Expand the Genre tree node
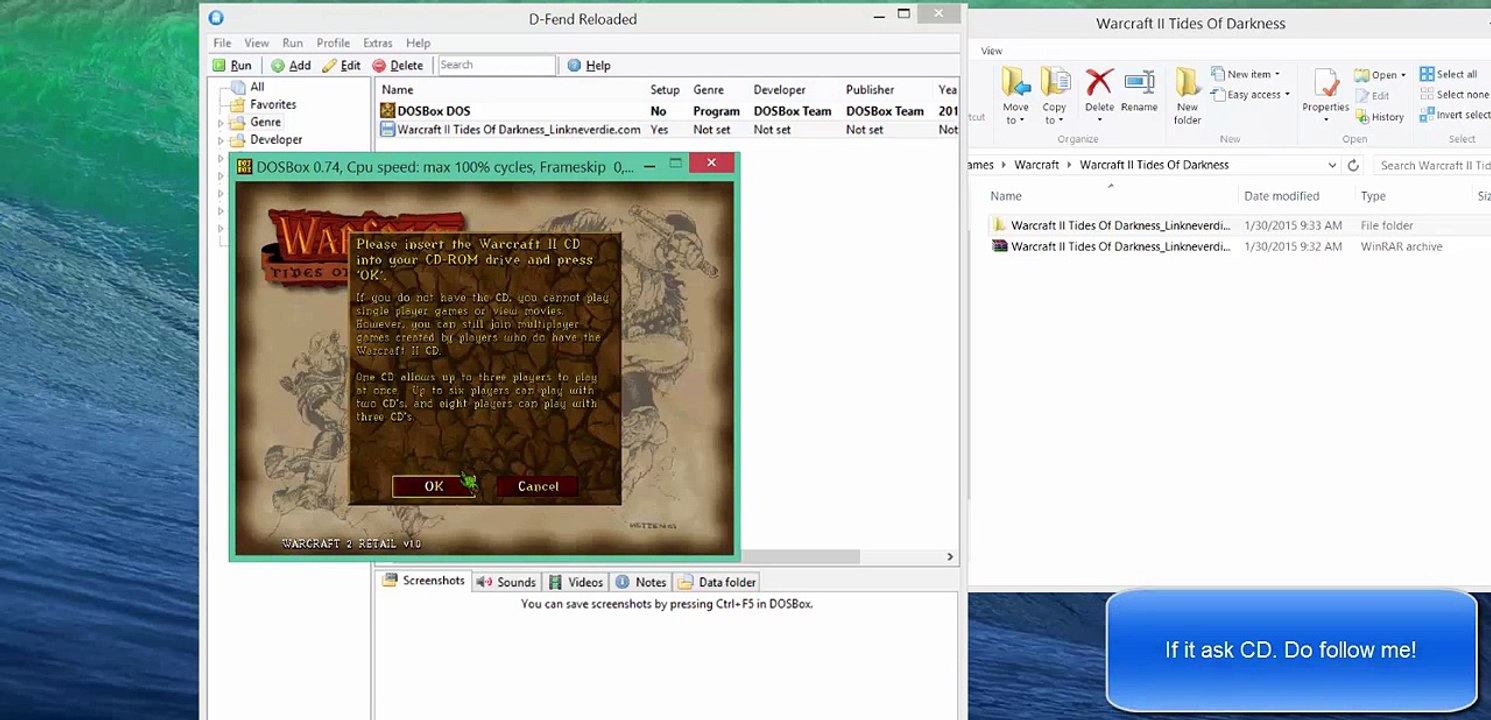This screenshot has width=1491, height=720. coord(221,123)
